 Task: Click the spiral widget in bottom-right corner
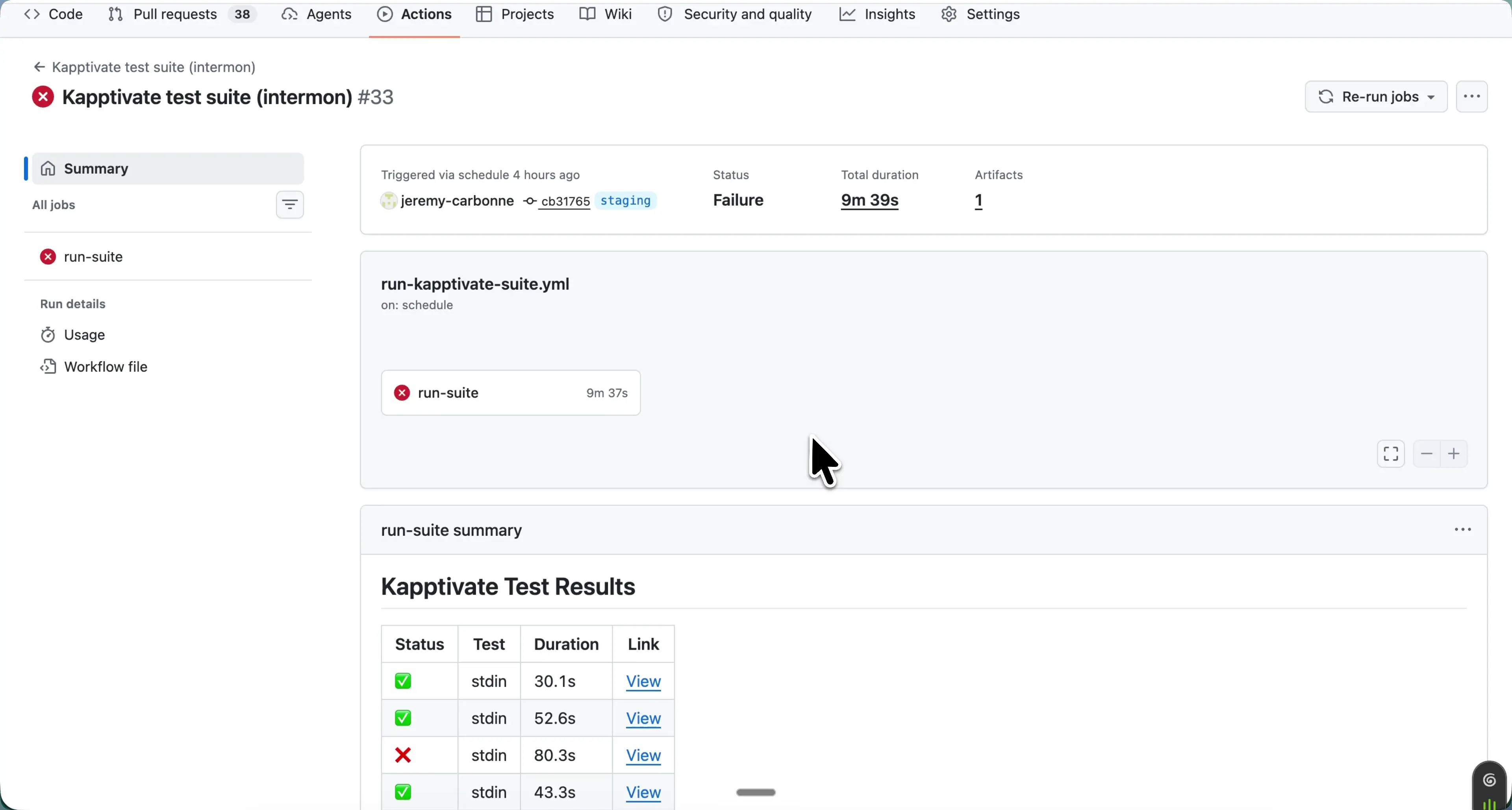(x=1489, y=780)
